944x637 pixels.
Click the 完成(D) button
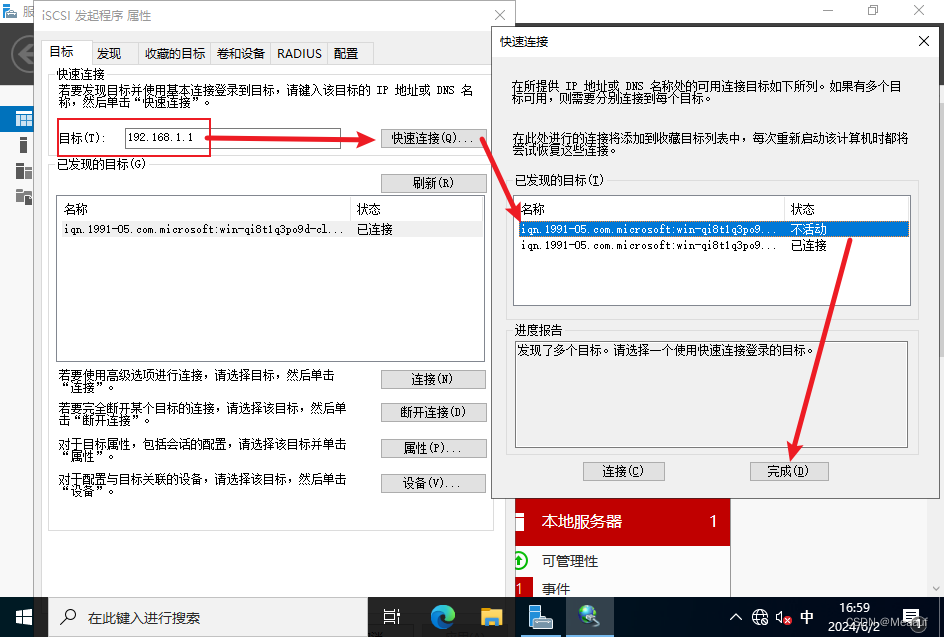(x=789, y=471)
